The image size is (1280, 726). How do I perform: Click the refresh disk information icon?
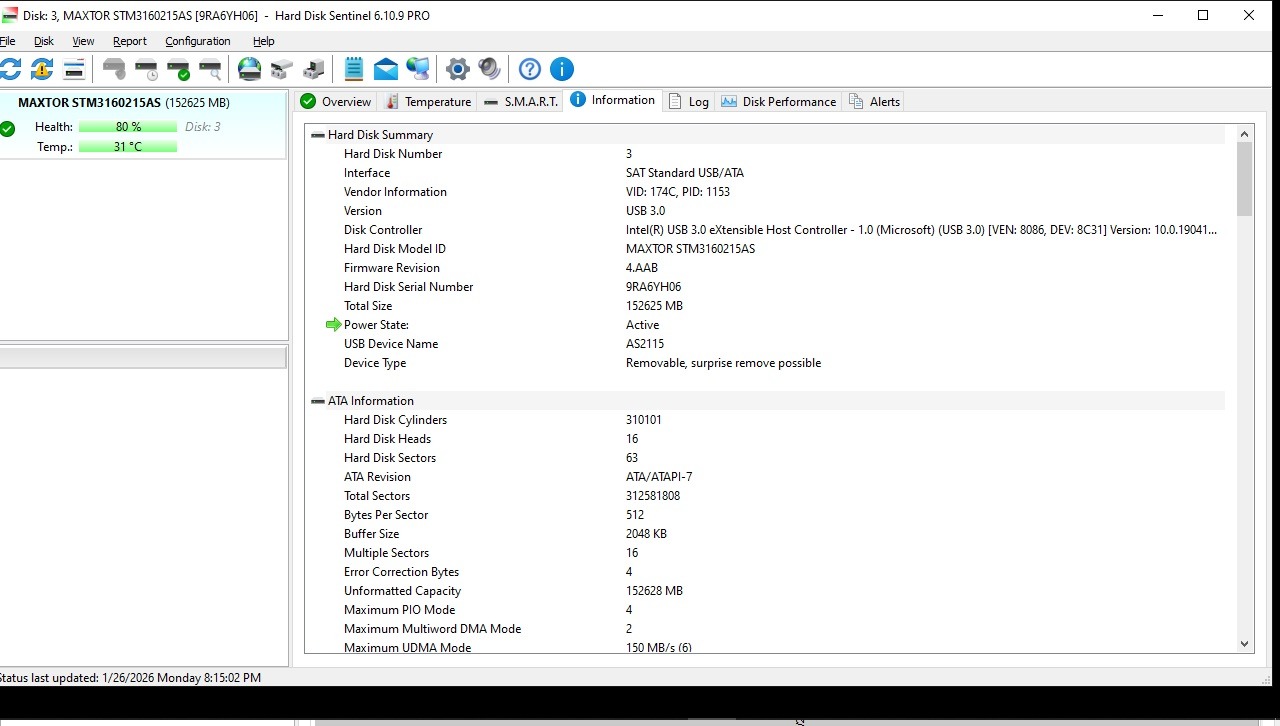pyautogui.click(x=10, y=69)
